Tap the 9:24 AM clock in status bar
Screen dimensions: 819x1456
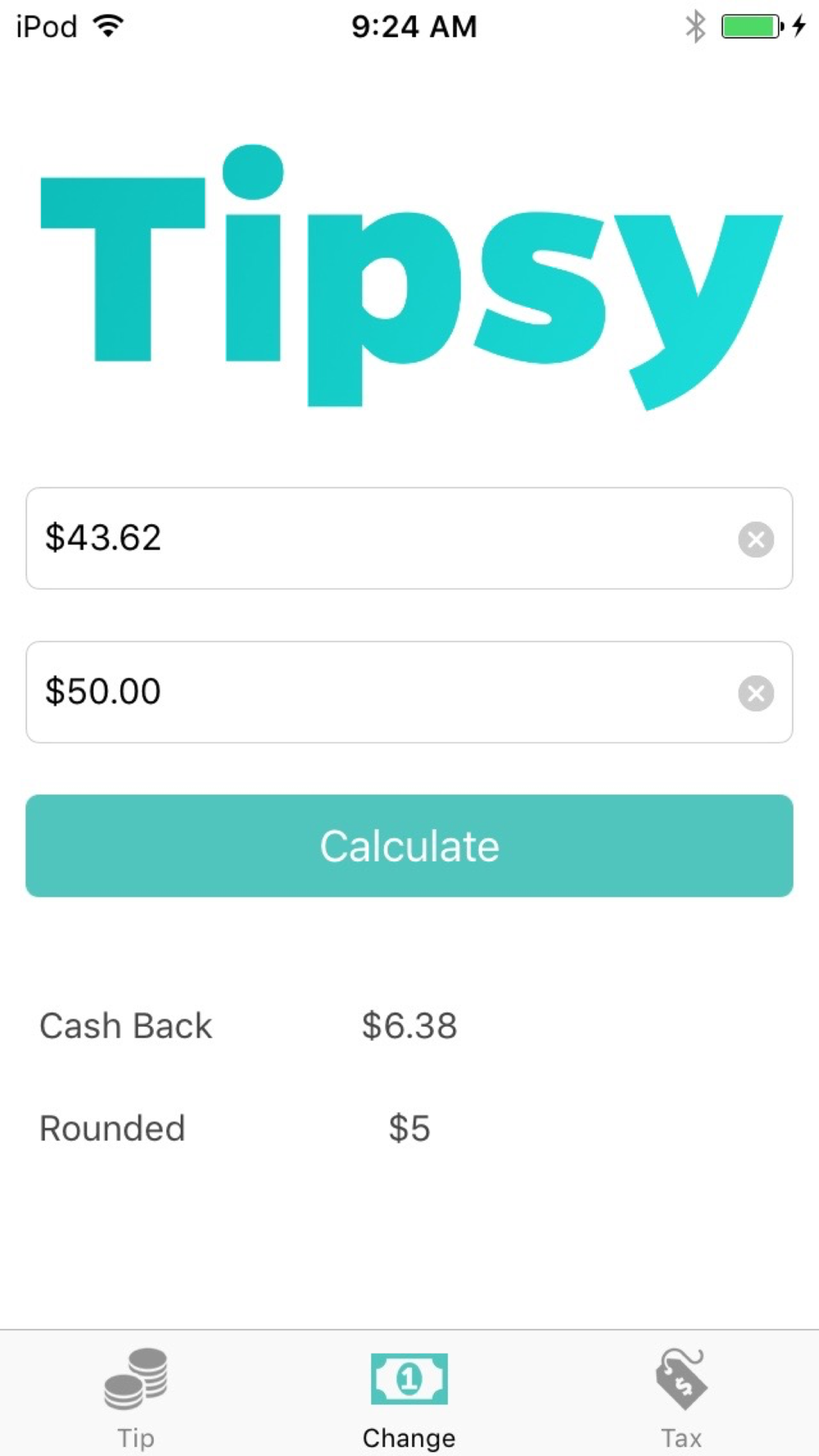point(414,26)
